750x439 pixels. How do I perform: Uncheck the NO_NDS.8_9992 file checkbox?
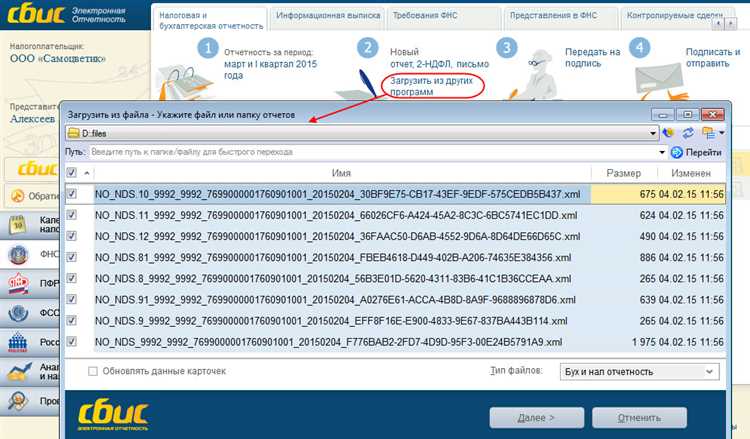tap(72, 278)
